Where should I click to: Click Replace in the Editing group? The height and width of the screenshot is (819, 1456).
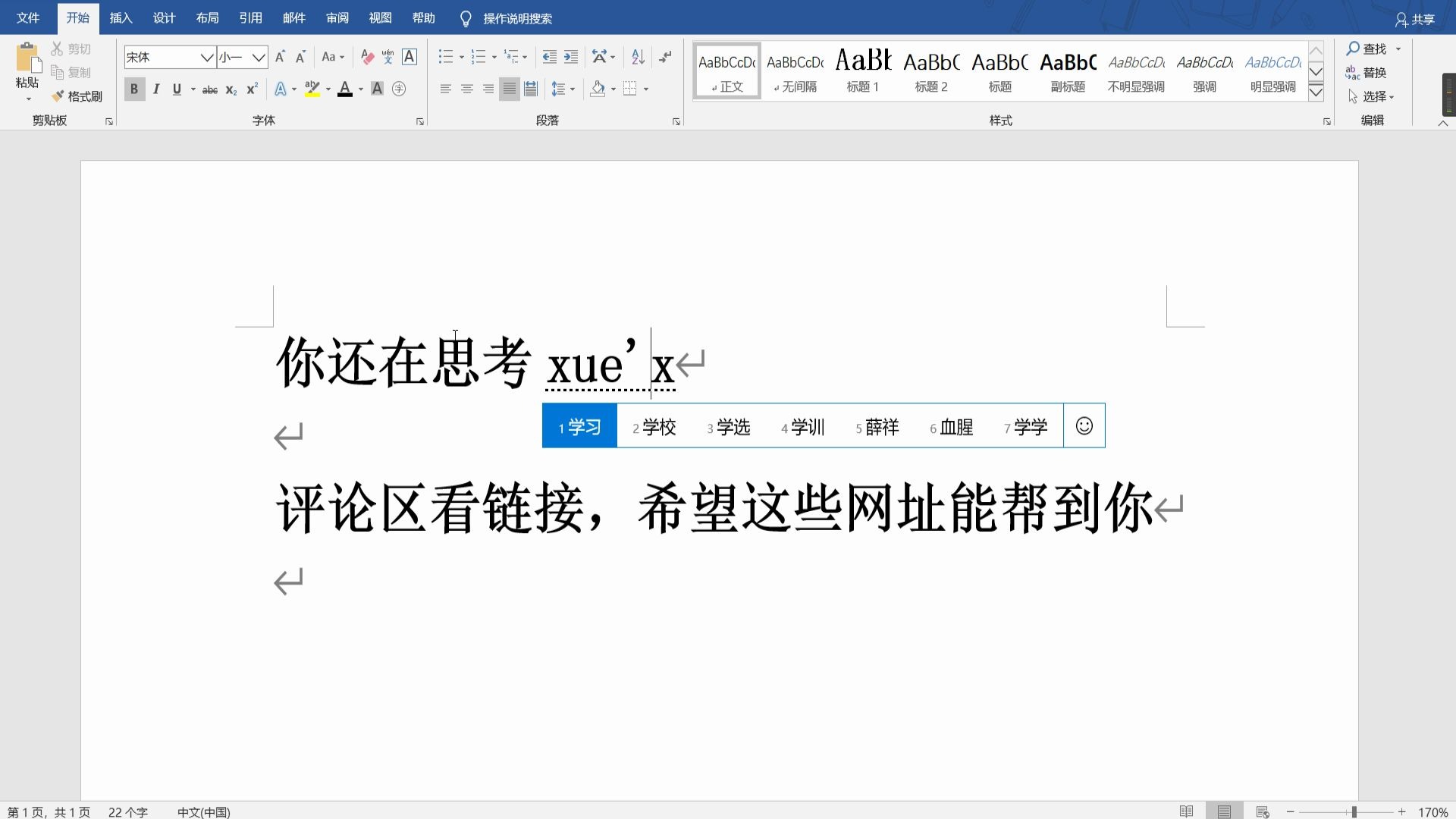(1367, 73)
